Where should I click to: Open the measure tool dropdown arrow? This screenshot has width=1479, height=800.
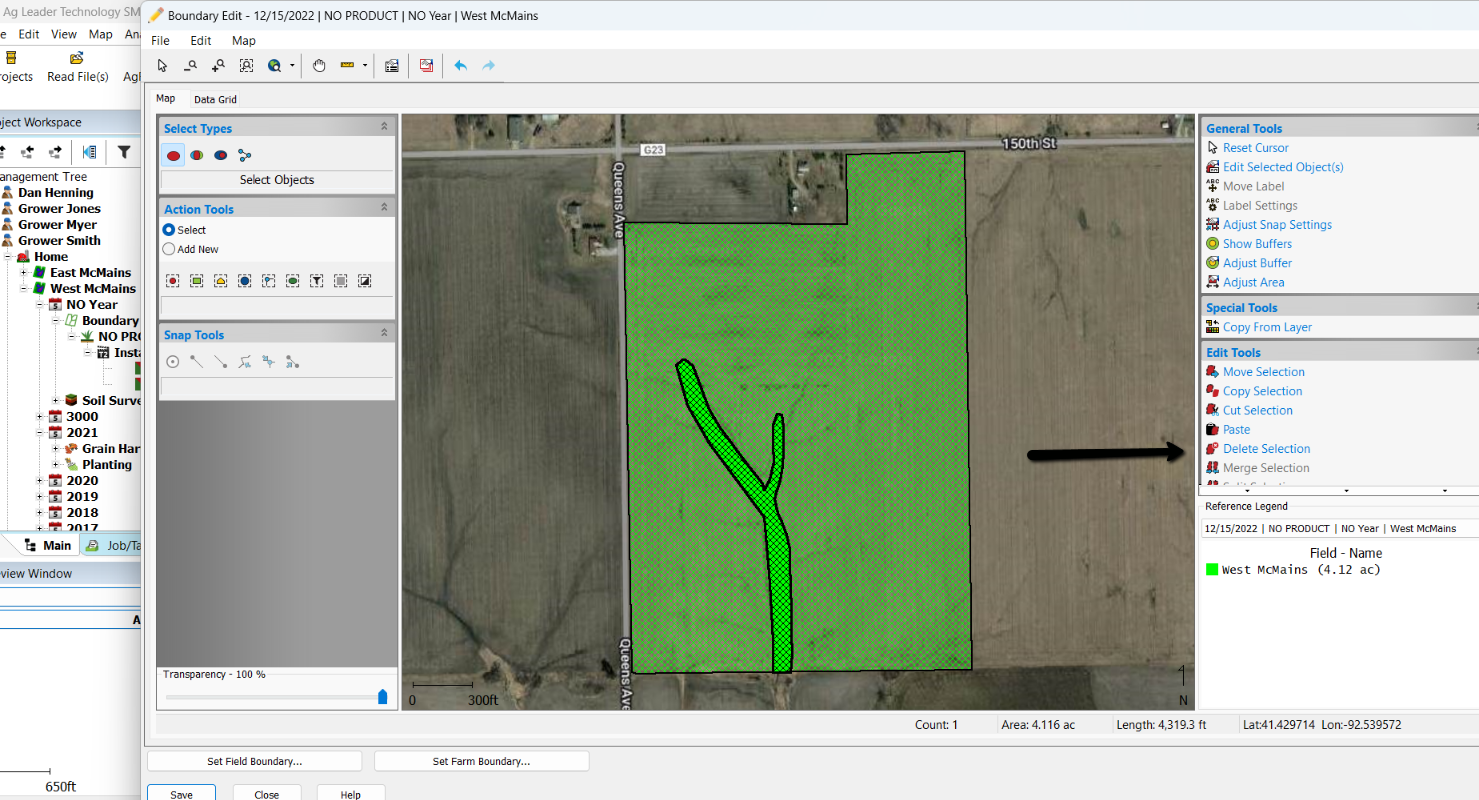coord(365,66)
